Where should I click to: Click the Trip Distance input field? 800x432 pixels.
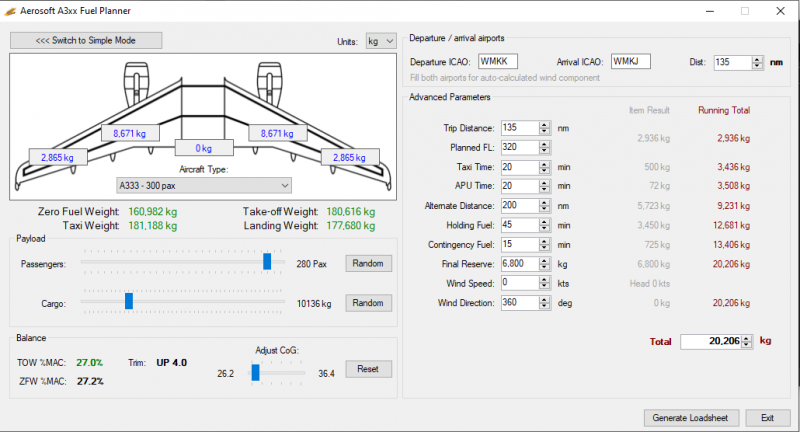click(x=519, y=128)
